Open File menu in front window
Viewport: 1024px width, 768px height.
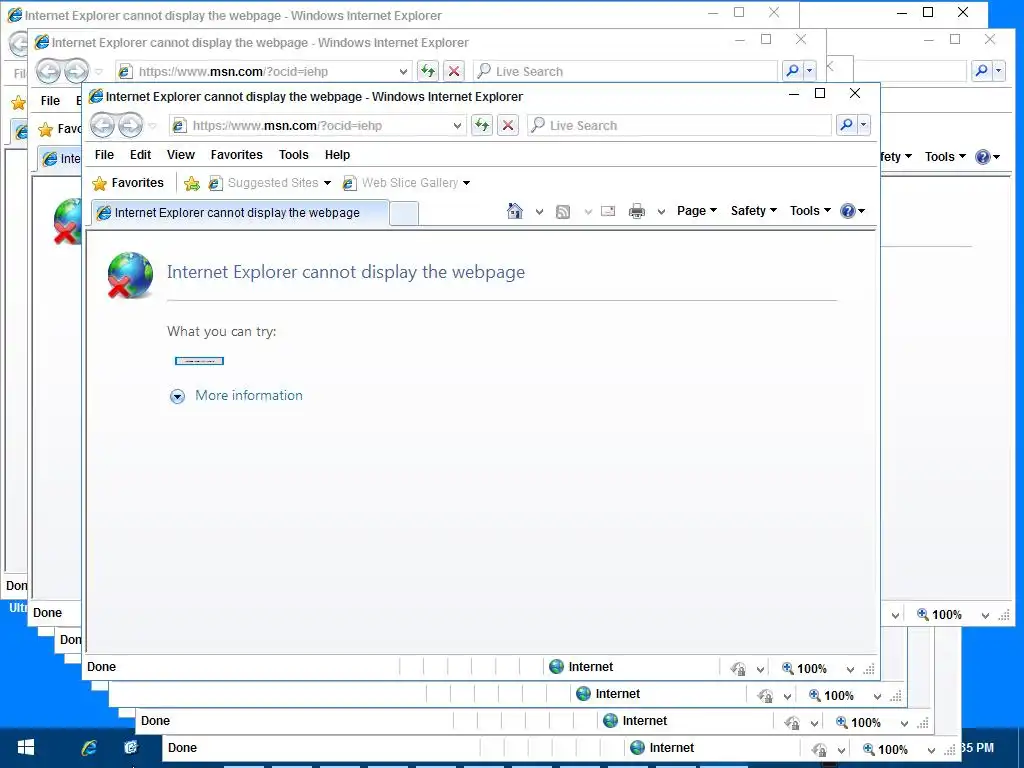tap(104, 155)
